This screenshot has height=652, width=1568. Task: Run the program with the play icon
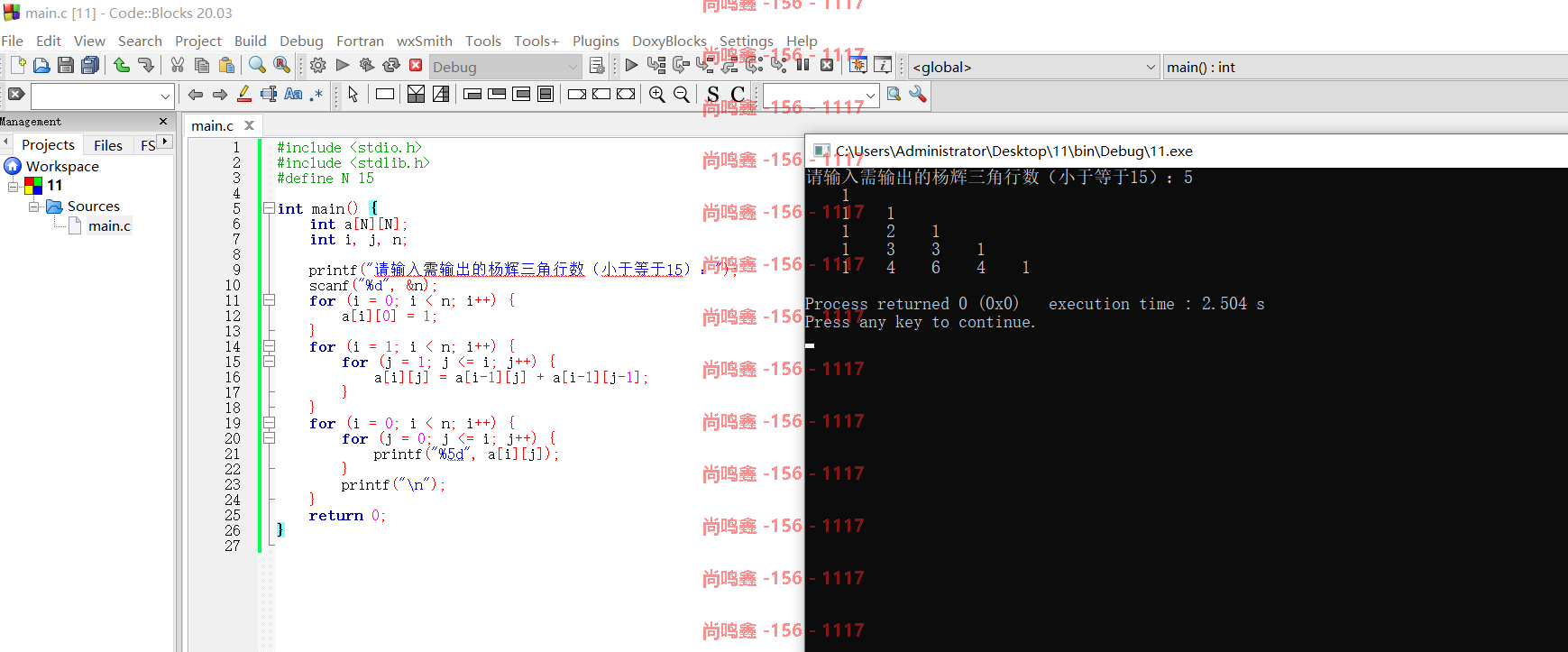(x=343, y=65)
